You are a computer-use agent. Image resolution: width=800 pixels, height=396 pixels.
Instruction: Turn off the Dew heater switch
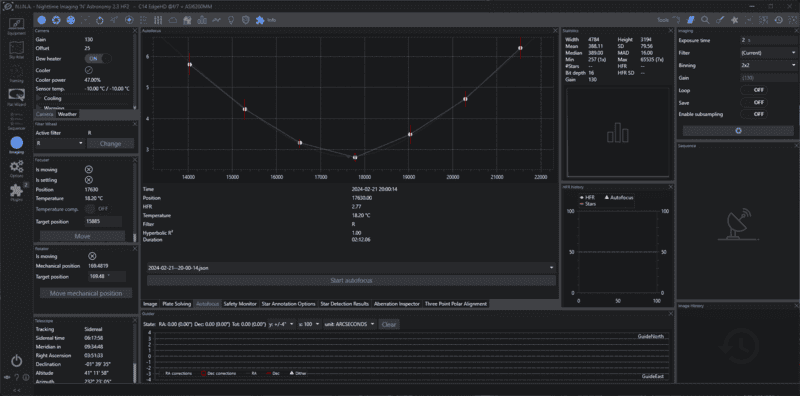(97, 59)
